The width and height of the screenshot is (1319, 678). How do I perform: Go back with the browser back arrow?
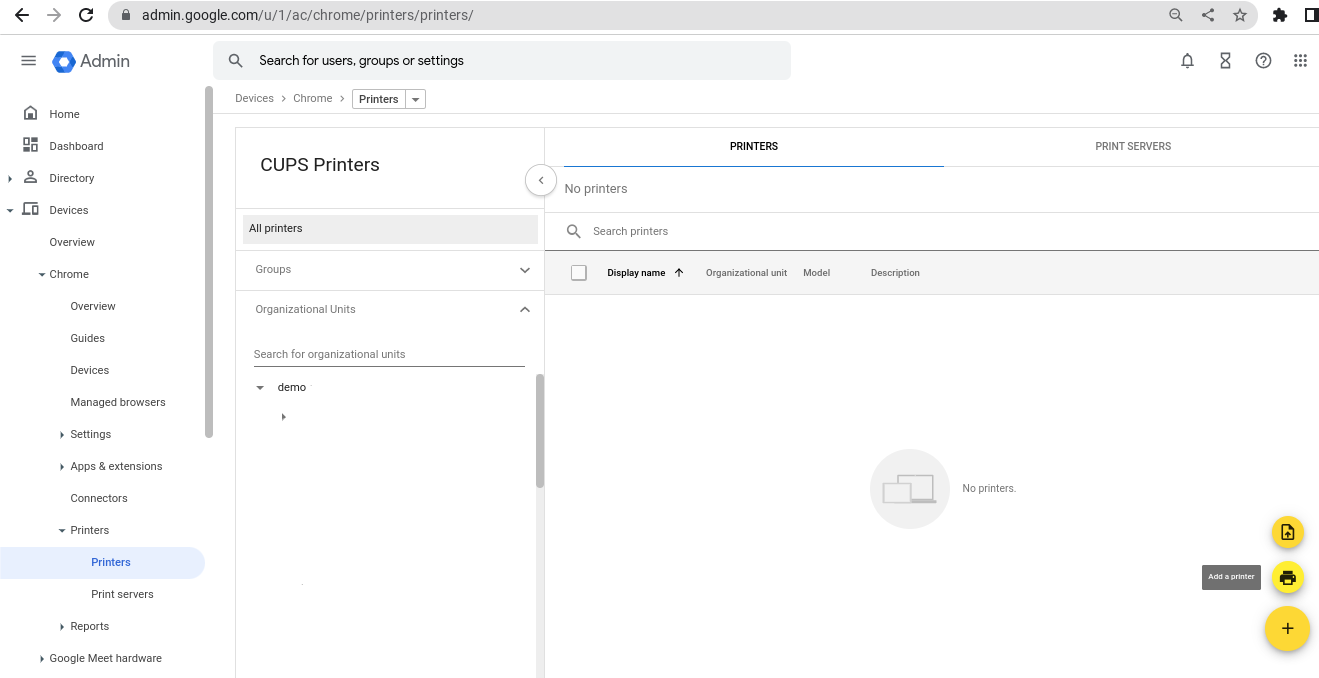(21, 15)
